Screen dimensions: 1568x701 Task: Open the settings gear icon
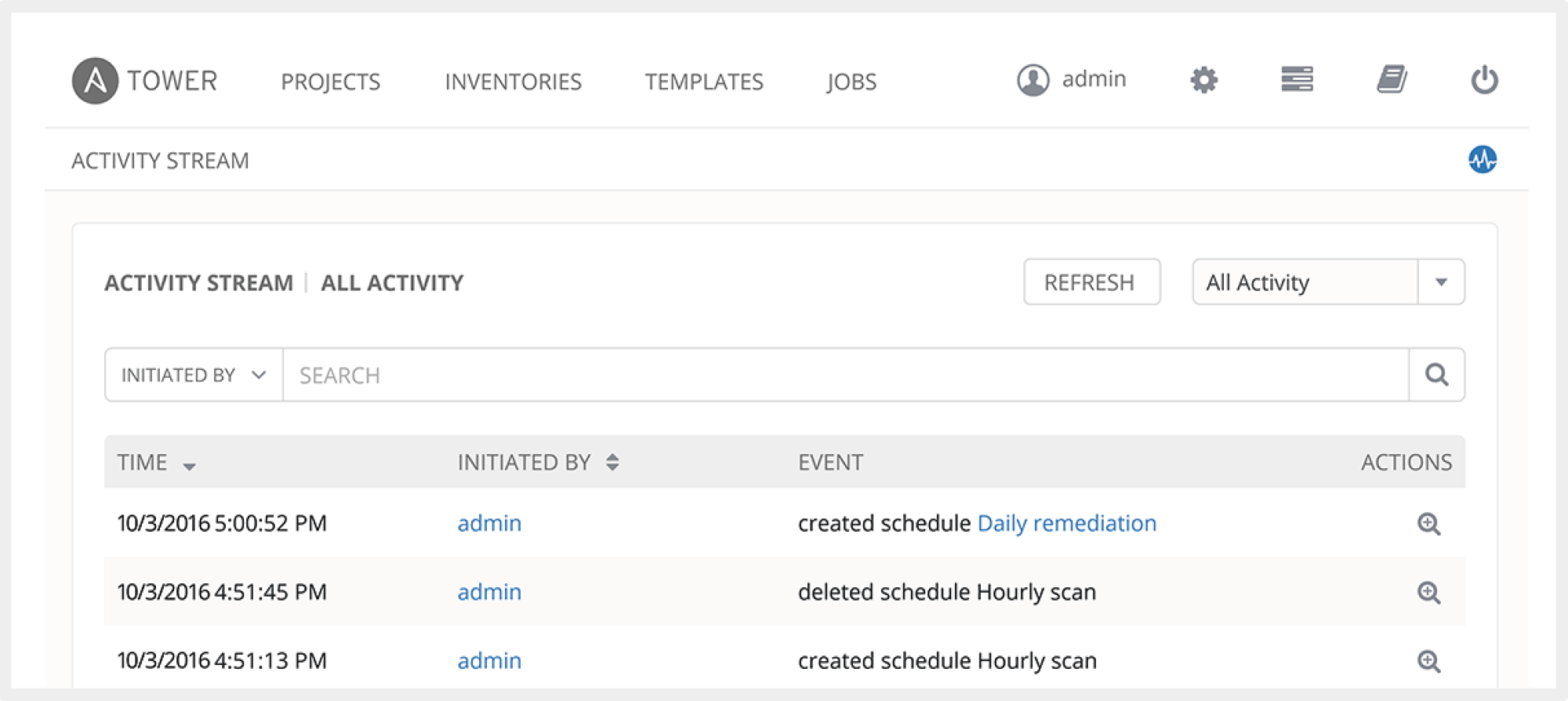[x=1203, y=80]
